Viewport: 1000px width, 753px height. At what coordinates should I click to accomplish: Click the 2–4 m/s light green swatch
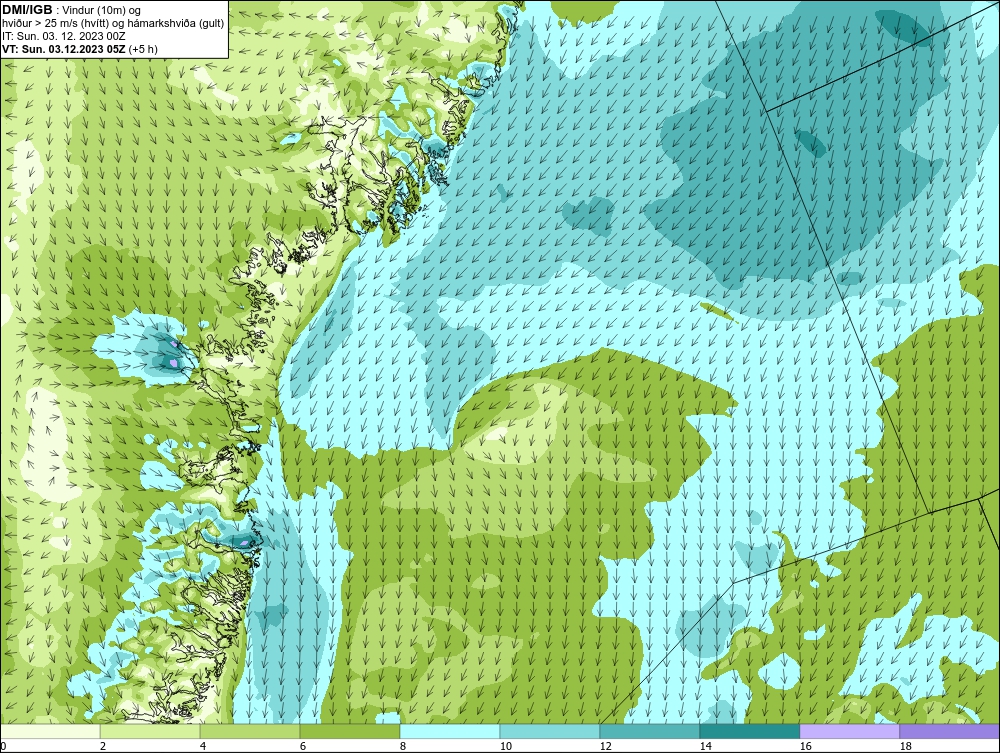pos(150,731)
